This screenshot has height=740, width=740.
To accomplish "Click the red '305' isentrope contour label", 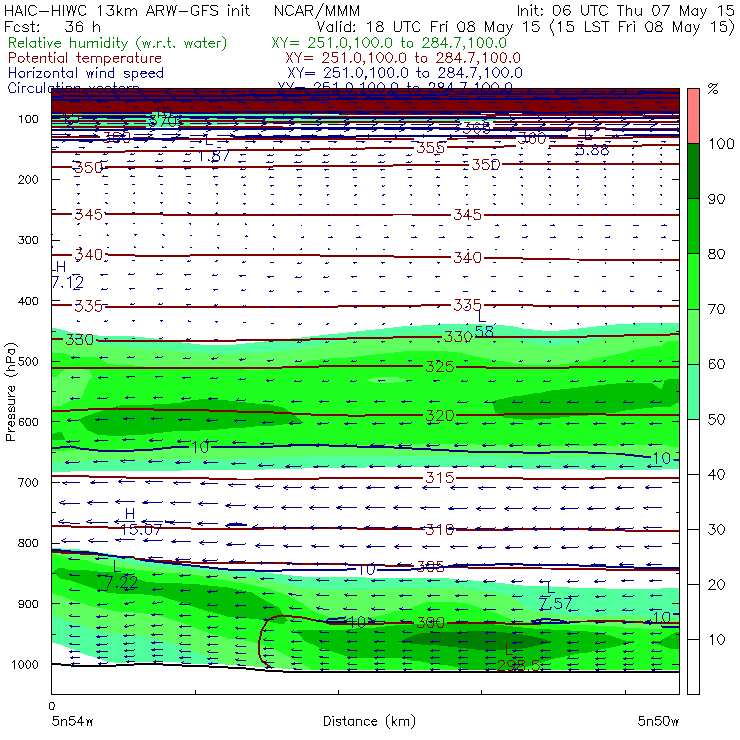I will tap(430, 566).
